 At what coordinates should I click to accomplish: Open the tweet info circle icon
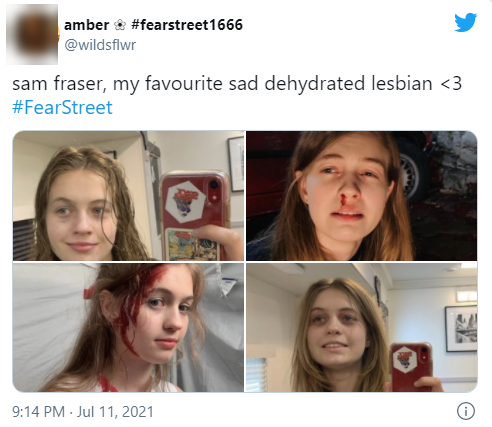pyautogui.click(x=466, y=411)
